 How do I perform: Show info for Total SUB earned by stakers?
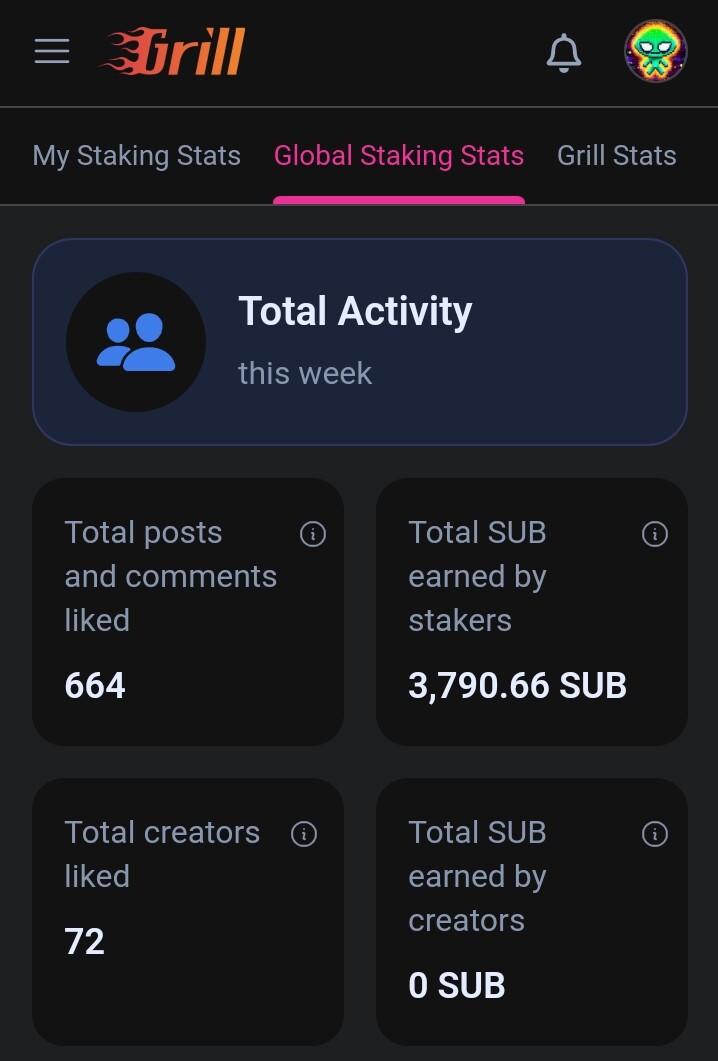pos(654,534)
